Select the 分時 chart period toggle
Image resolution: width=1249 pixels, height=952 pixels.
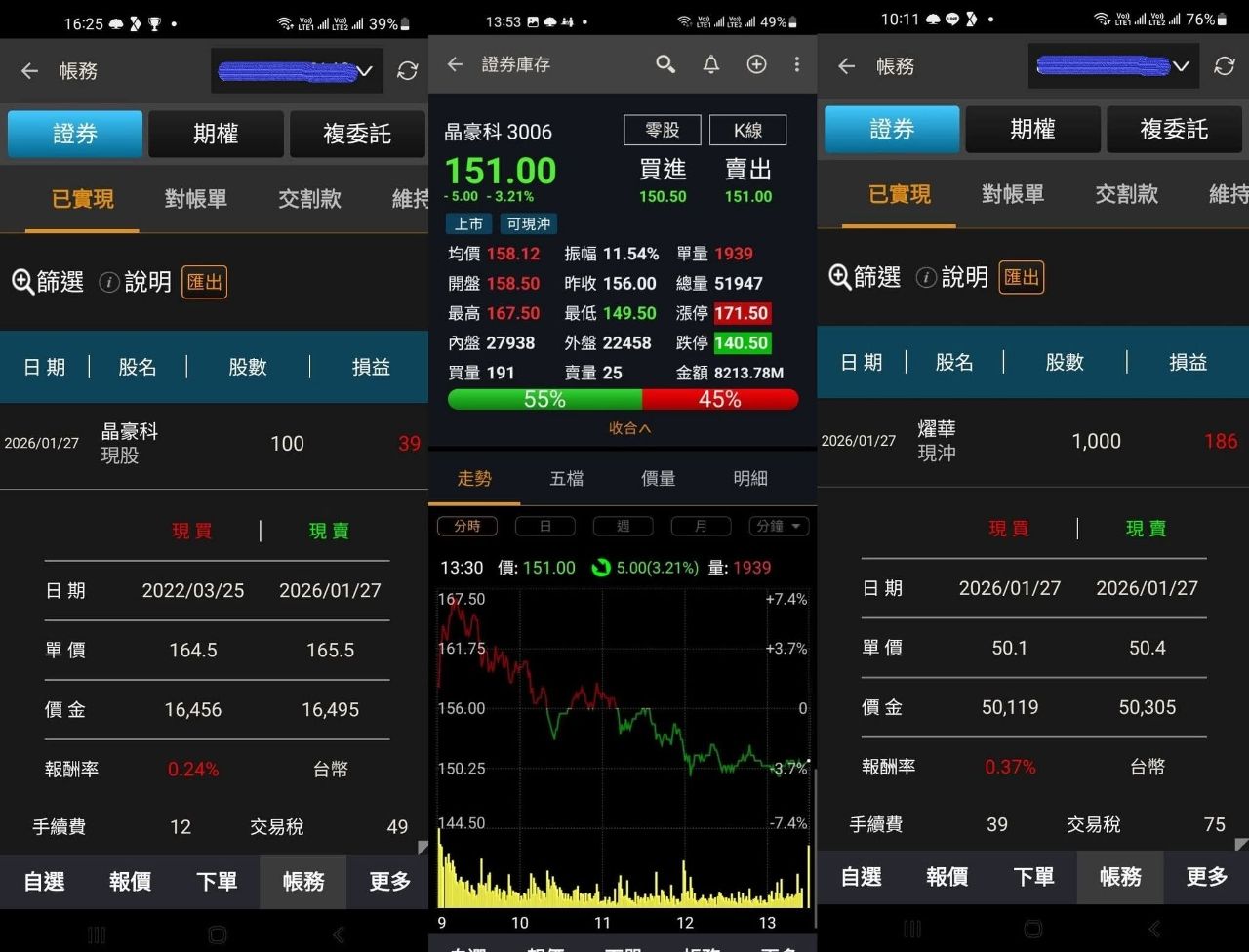(467, 526)
